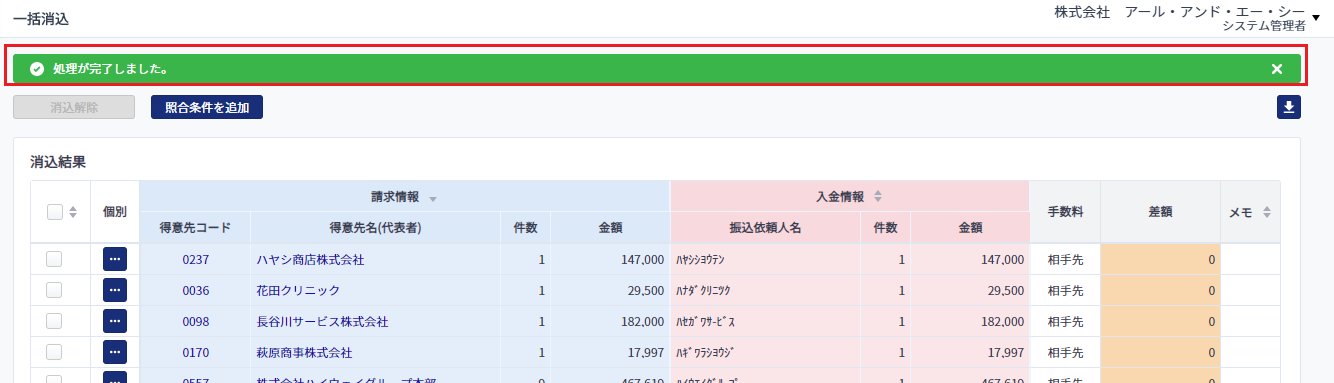
Task: Click the 手数料 column header
Action: 1065,212
